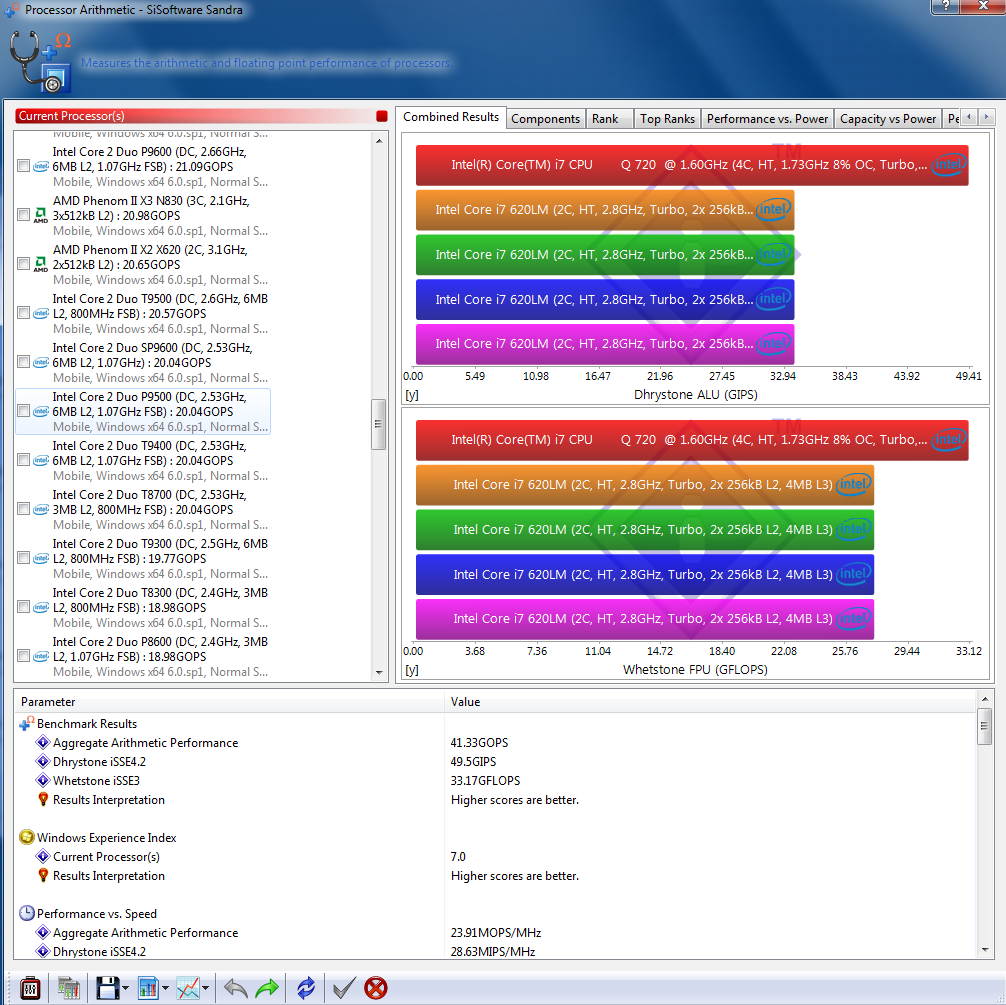
Task: Open the Capacity vs Power tab
Action: tap(888, 119)
